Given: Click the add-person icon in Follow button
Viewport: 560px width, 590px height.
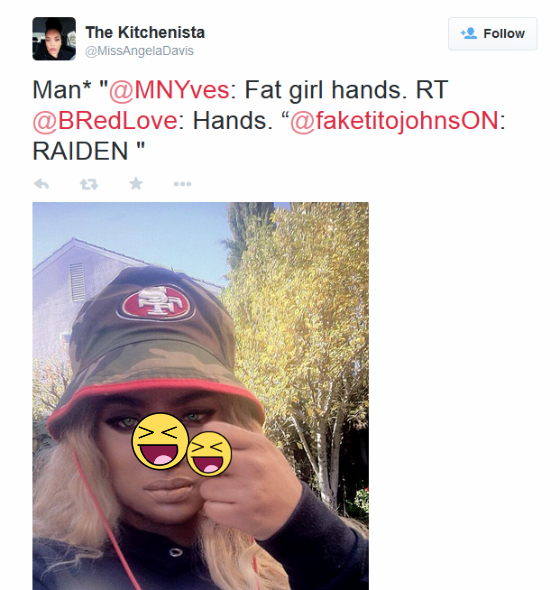Looking at the screenshot, I should coord(469,33).
